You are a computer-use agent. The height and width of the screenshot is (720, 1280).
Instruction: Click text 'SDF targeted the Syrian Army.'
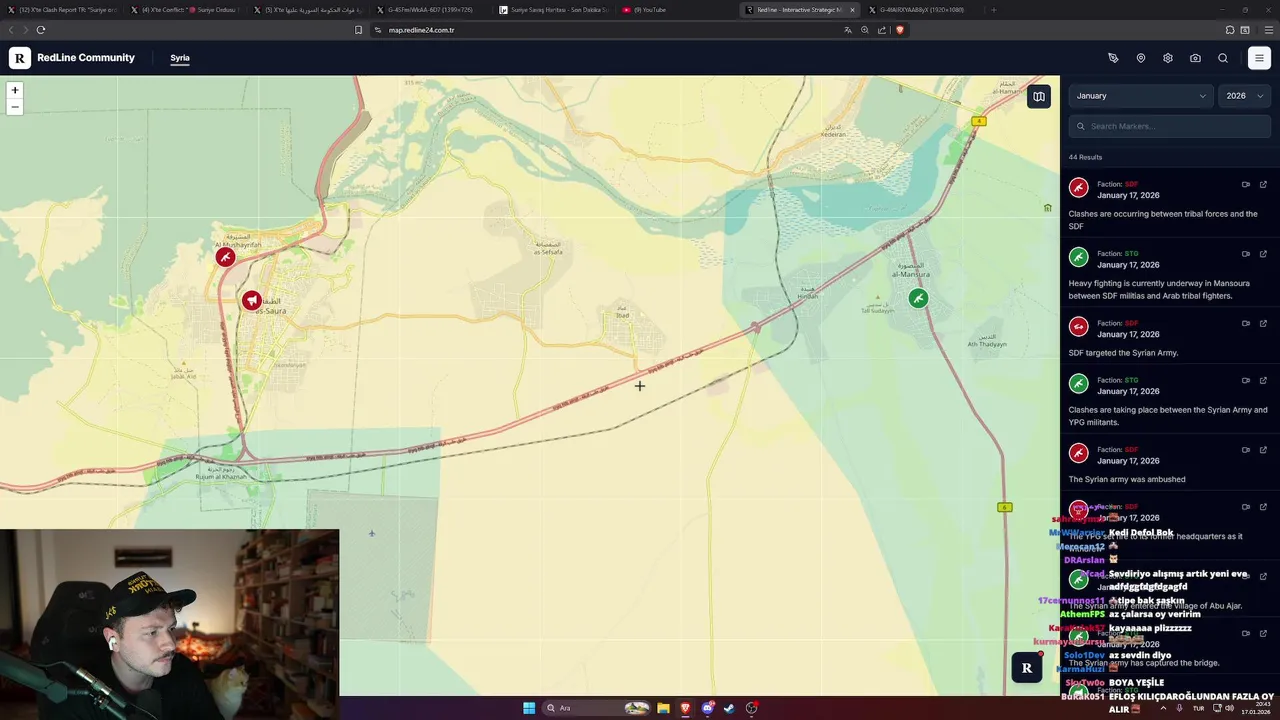(1123, 353)
